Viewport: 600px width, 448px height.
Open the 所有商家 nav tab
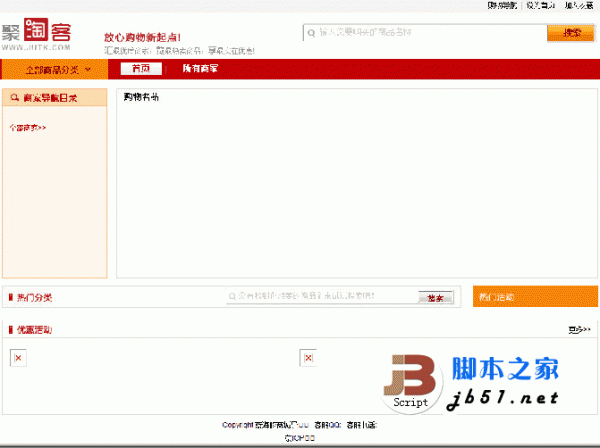[200, 68]
